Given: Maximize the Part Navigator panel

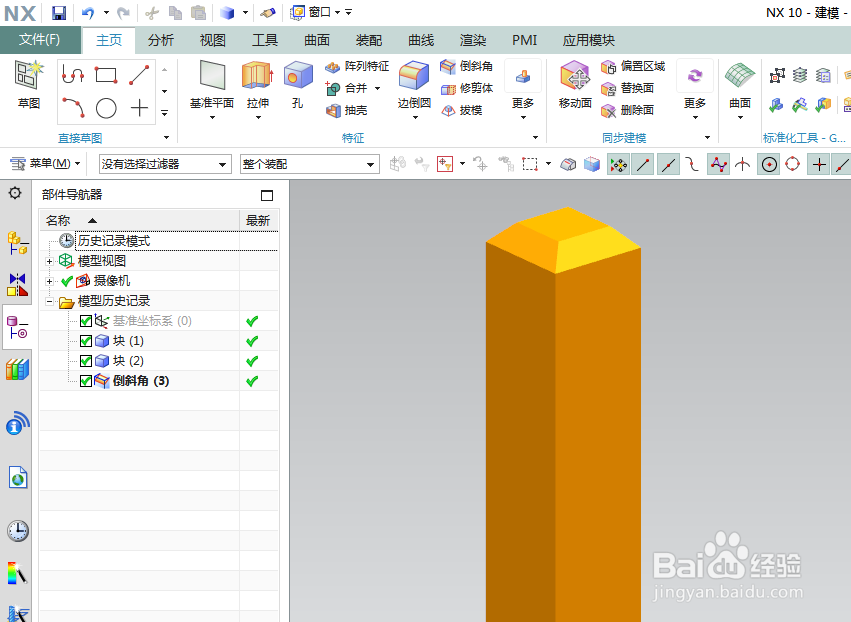Looking at the screenshot, I should [266, 195].
